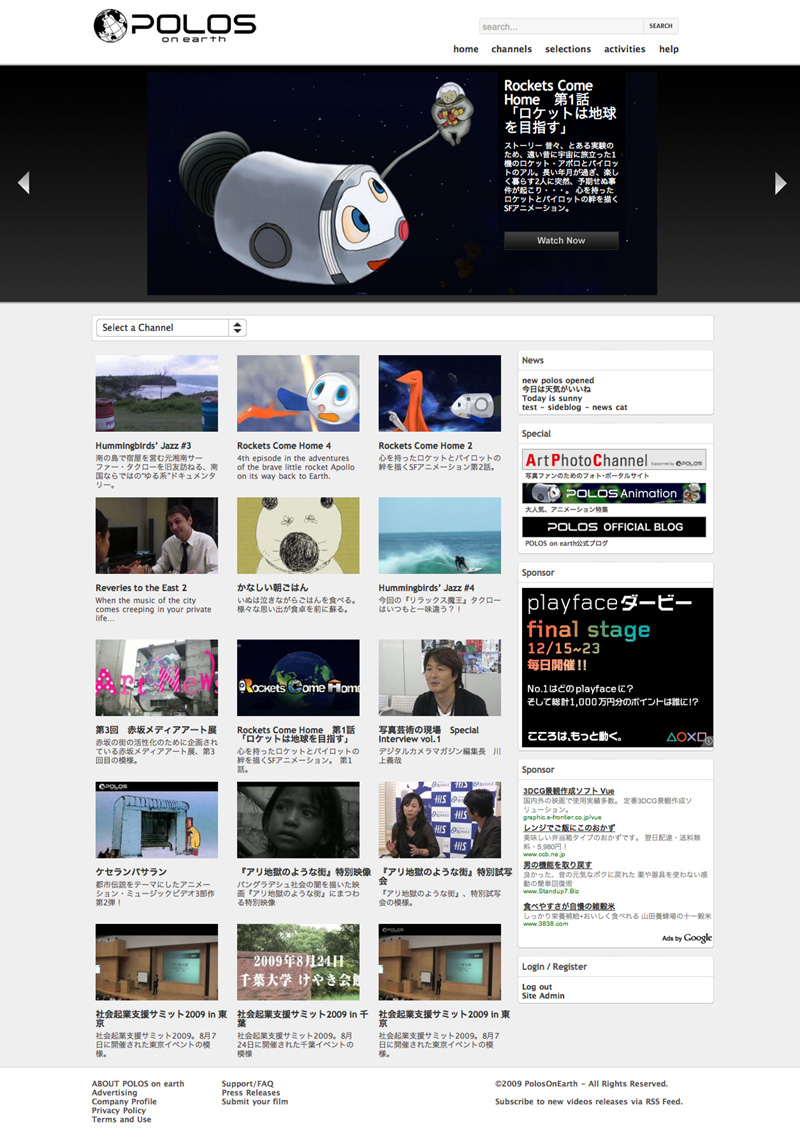Open 『アリ地獄のような街』特別試写会 thumbnail

439,819
